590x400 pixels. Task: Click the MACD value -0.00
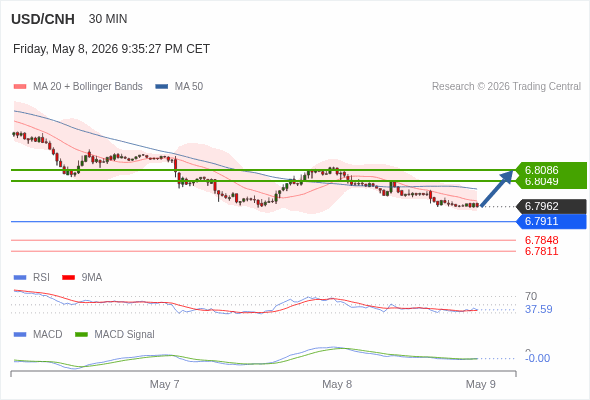(537, 358)
